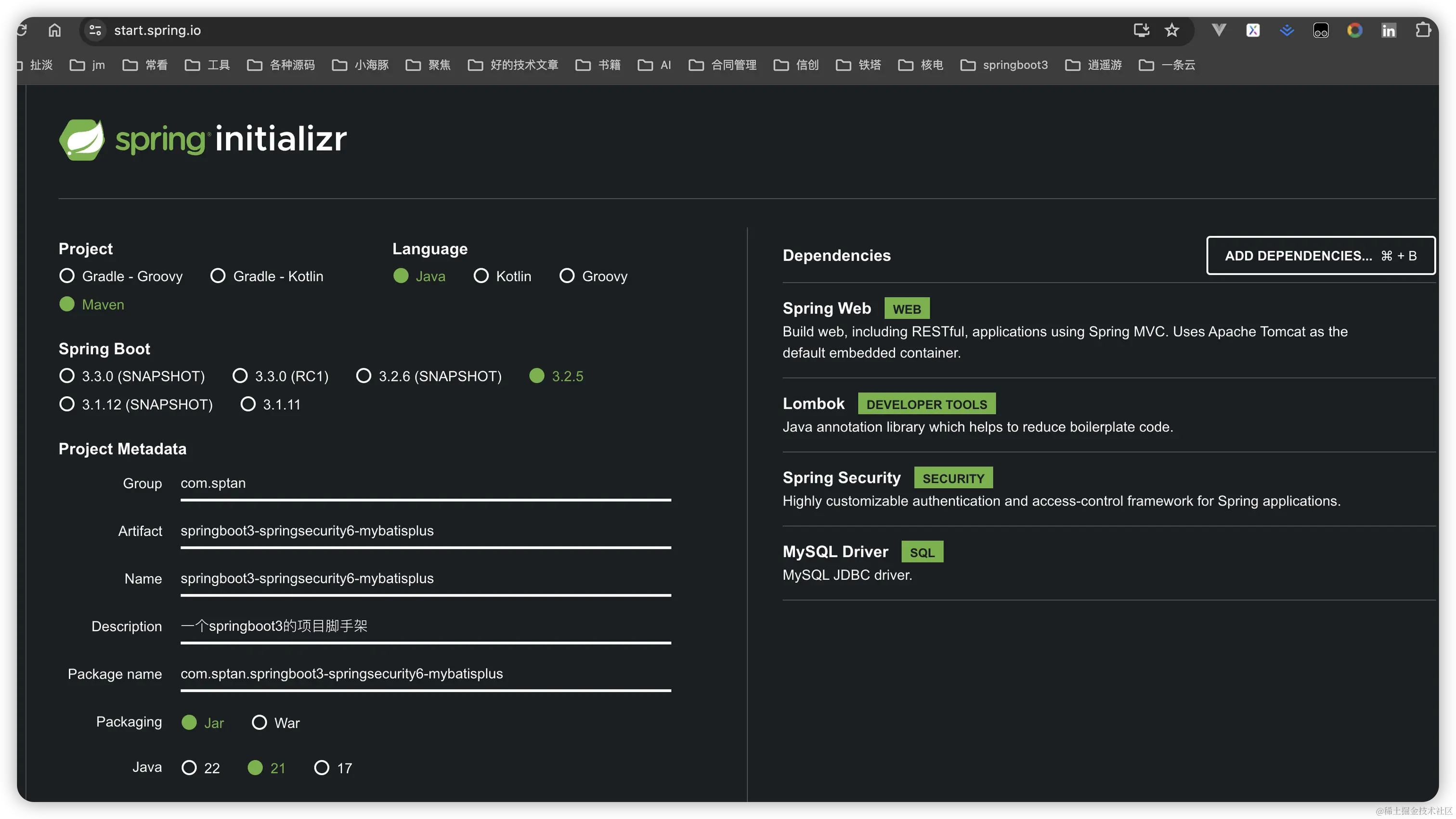This screenshot has height=819, width=1456.
Task: Select Spring Boot 3.1.12 (SNAPSHOT)
Action: point(136,404)
